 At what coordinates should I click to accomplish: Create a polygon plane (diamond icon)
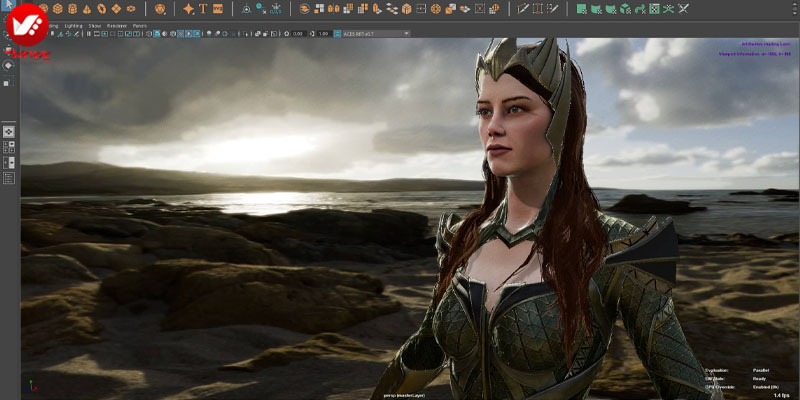pos(116,9)
